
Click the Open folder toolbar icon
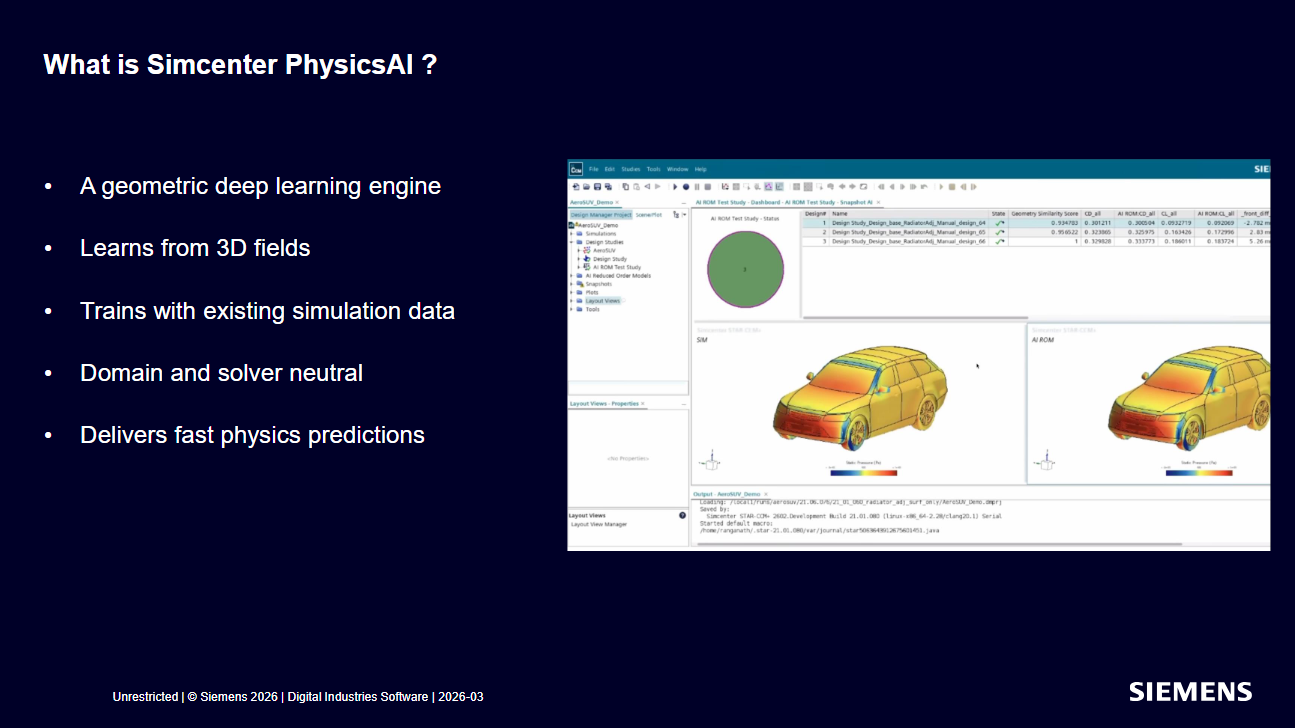pos(586,187)
